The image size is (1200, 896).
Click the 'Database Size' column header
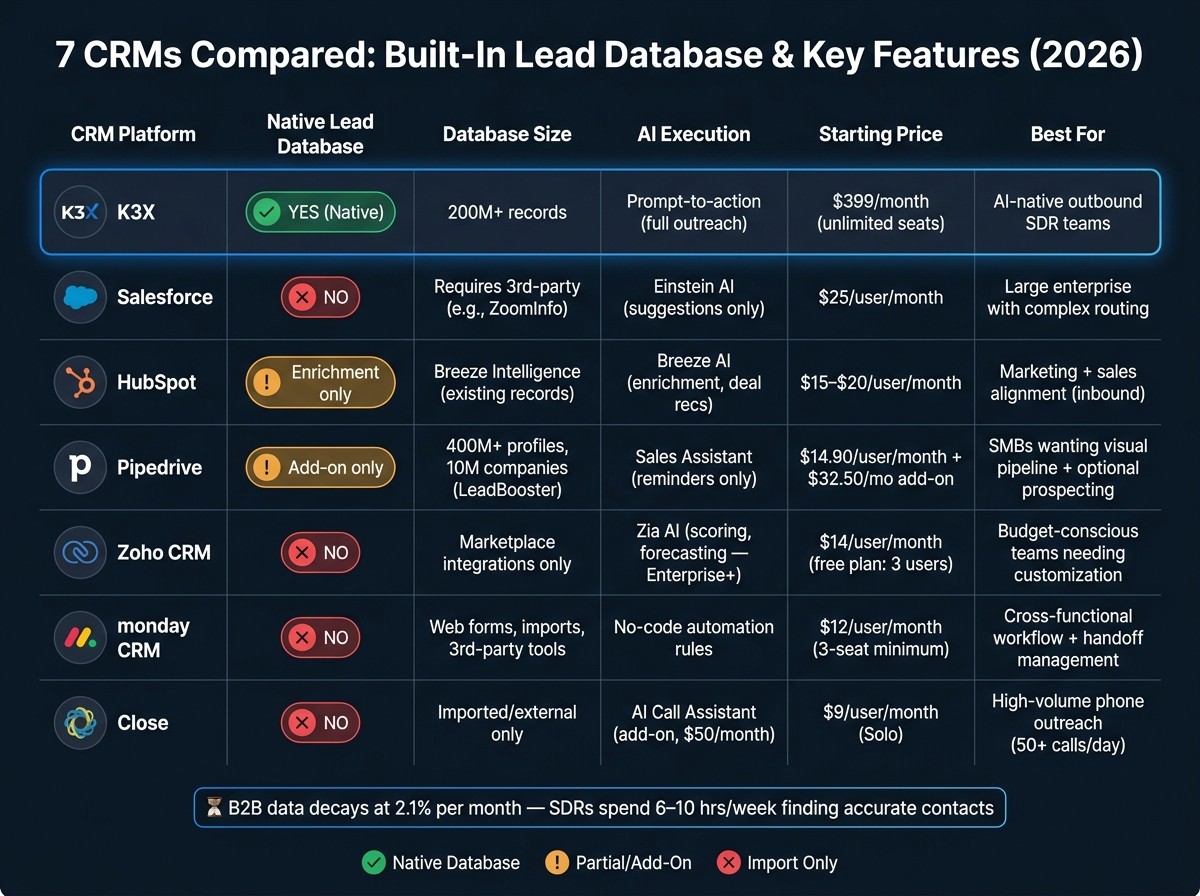507,133
